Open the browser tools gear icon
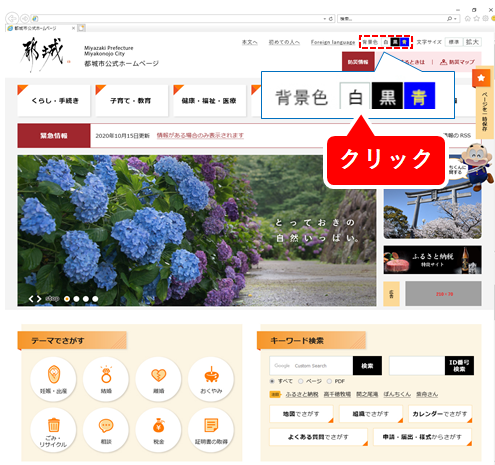 486,19
